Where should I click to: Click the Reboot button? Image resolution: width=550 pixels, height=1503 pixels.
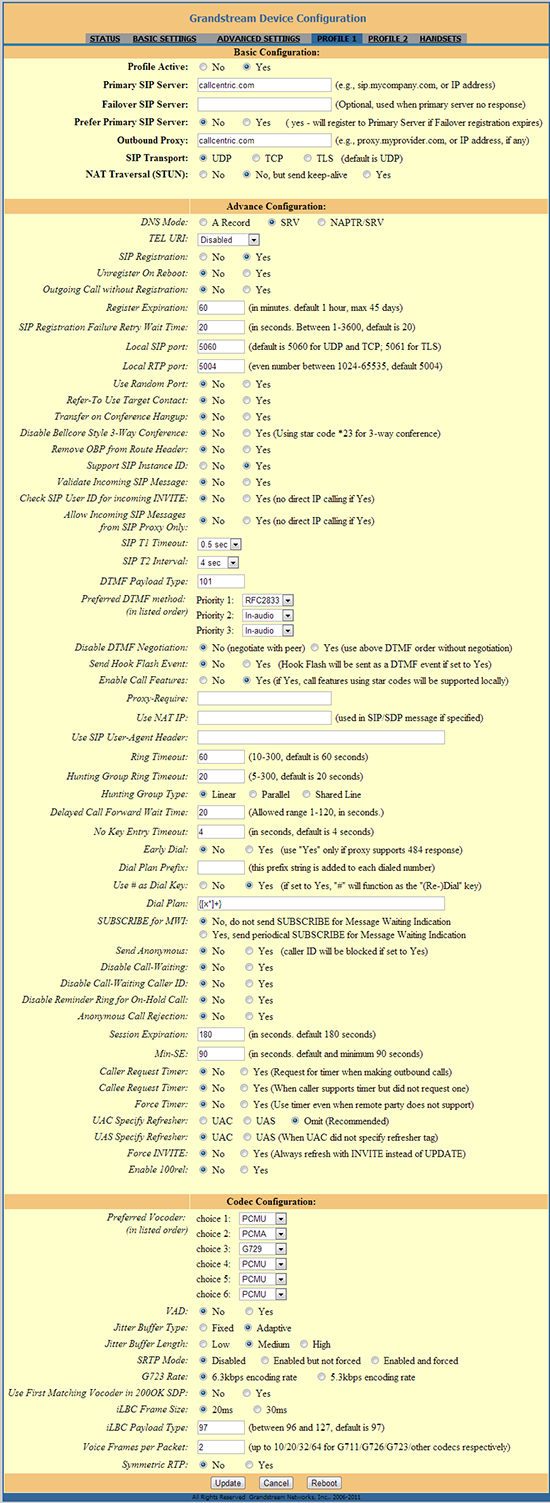(x=322, y=1482)
